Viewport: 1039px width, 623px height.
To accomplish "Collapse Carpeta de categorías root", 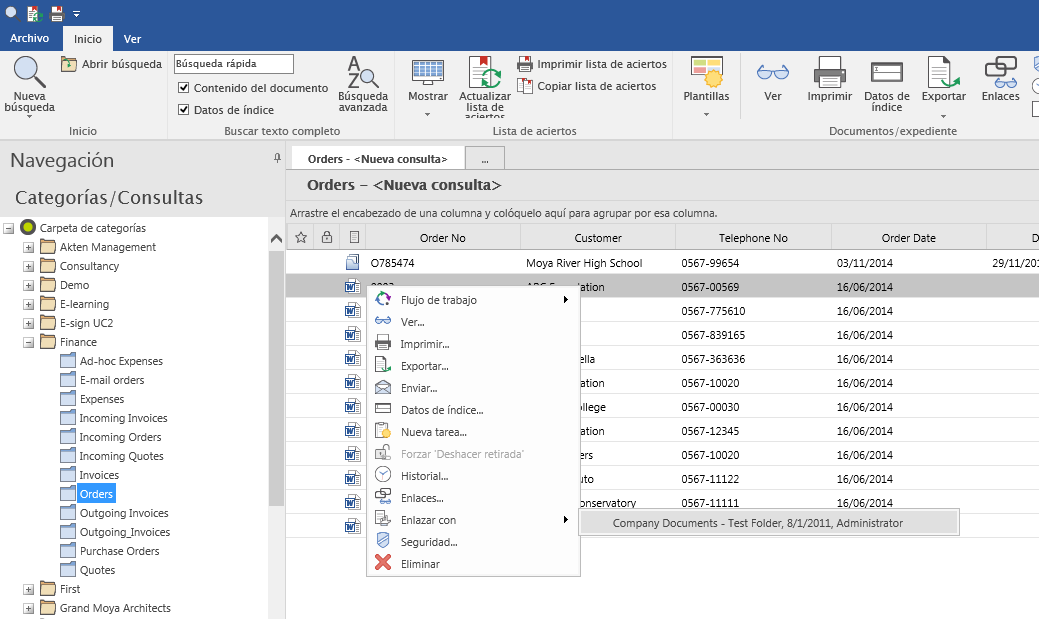I will tap(9, 228).
